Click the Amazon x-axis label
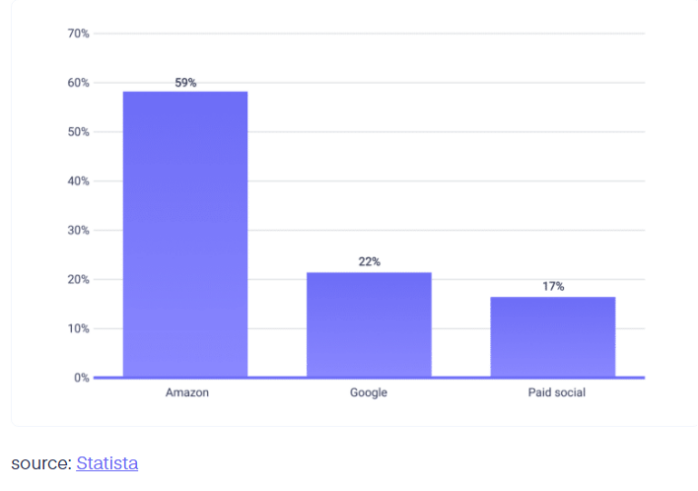Image resolution: width=698 pixels, height=491 pixels. pyautogui.click(x=185, y=393)
